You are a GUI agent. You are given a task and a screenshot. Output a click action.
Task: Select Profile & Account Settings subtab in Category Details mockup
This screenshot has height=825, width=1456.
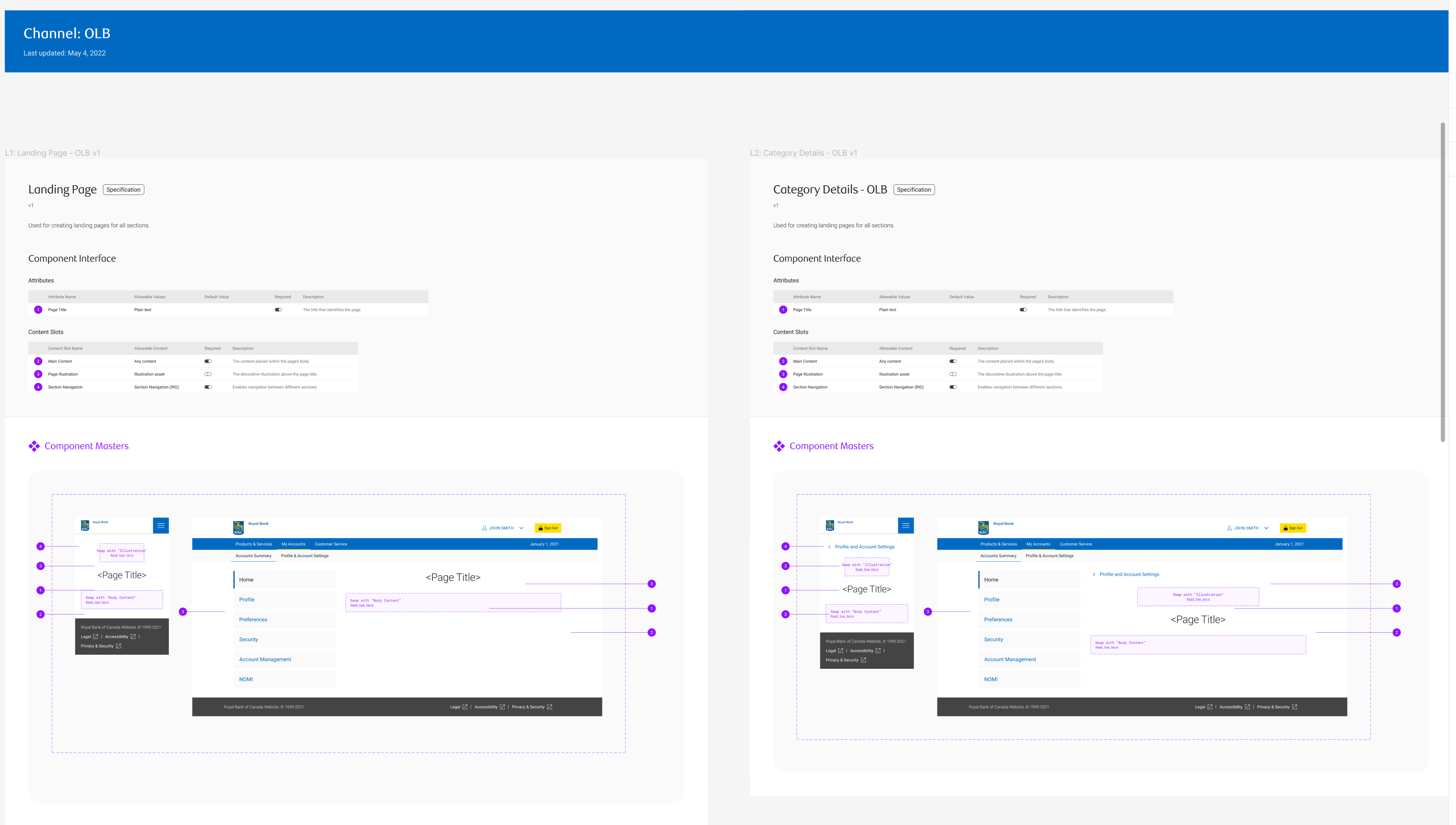[1049, 556]
